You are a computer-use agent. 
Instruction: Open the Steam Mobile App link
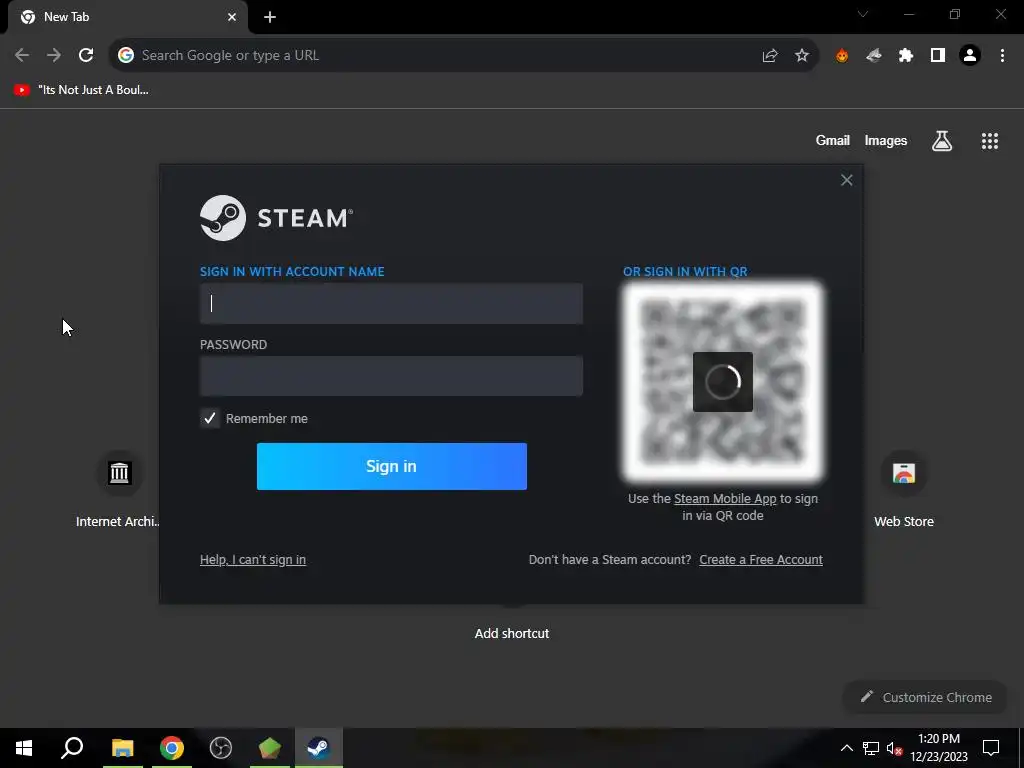point(725,498)
